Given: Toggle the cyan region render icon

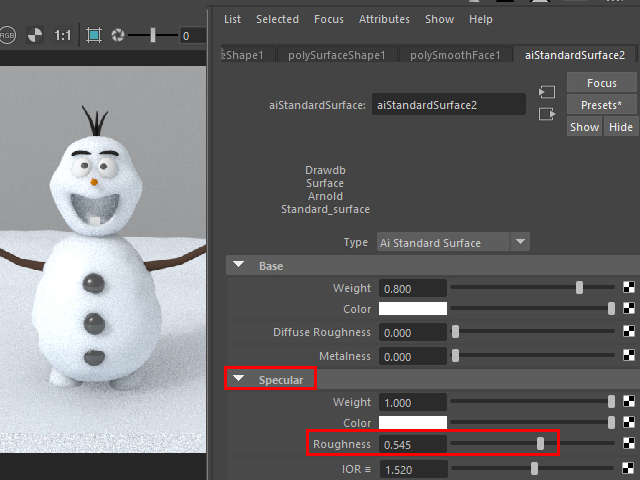Looking at the screenshot, I should (x=94, y=35).
